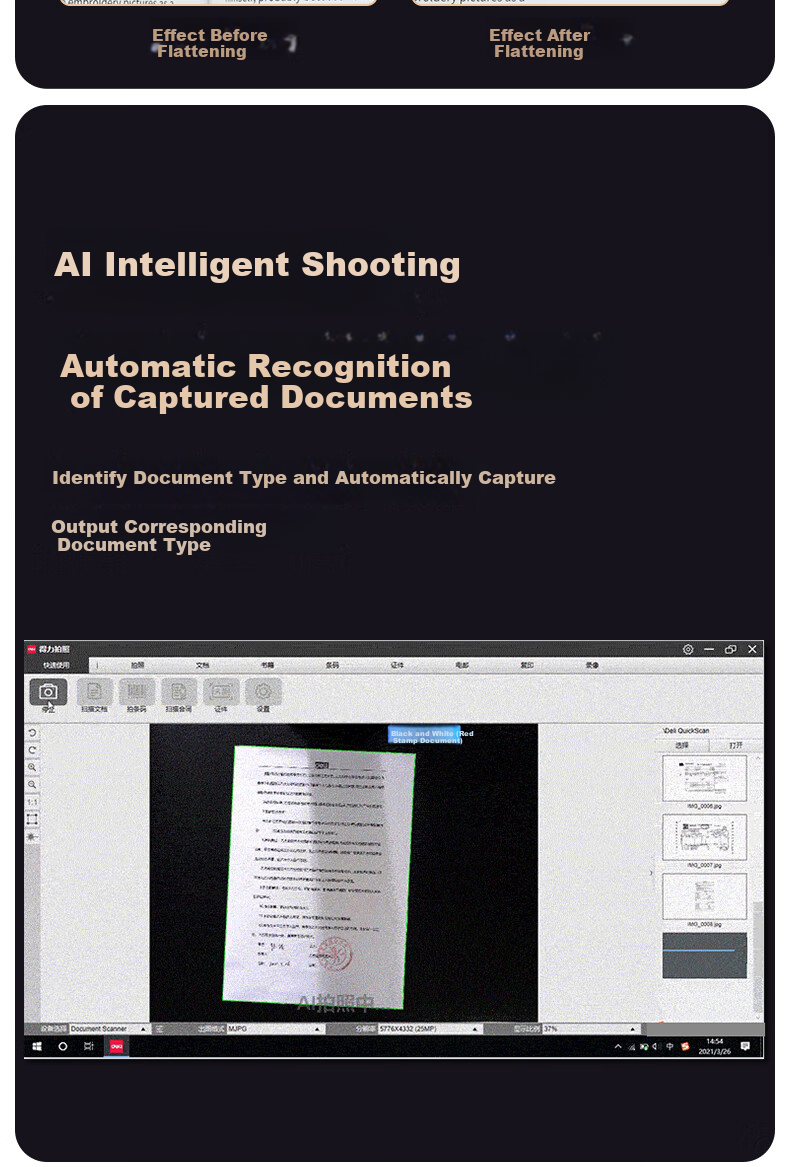Select the IMG_0007.jpg thumbnail
This screenshot has height=1167, width=790.
pyautogui.click(x=704, y=837)
